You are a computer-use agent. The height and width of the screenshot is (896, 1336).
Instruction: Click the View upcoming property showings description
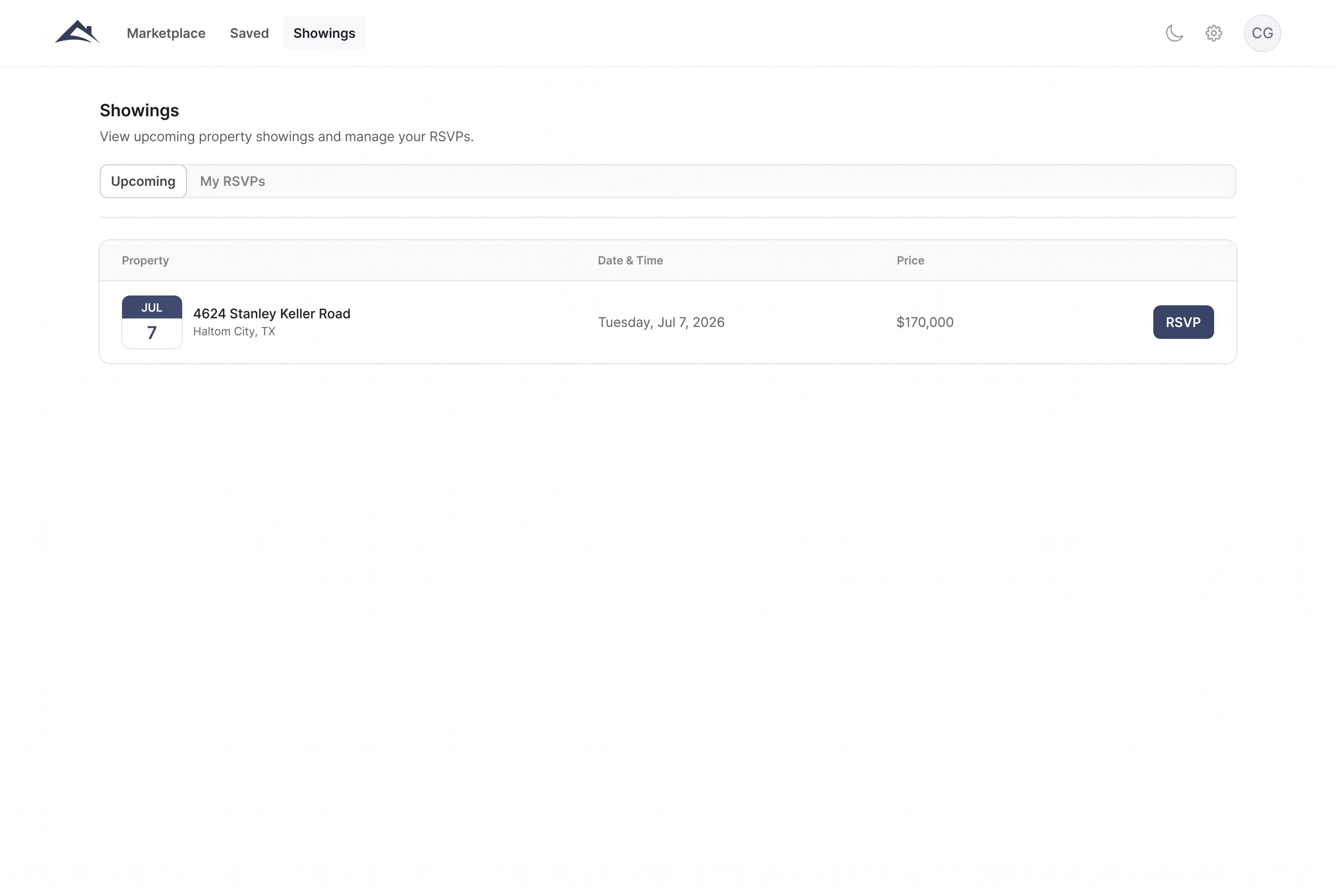click(x=286, y=137)
